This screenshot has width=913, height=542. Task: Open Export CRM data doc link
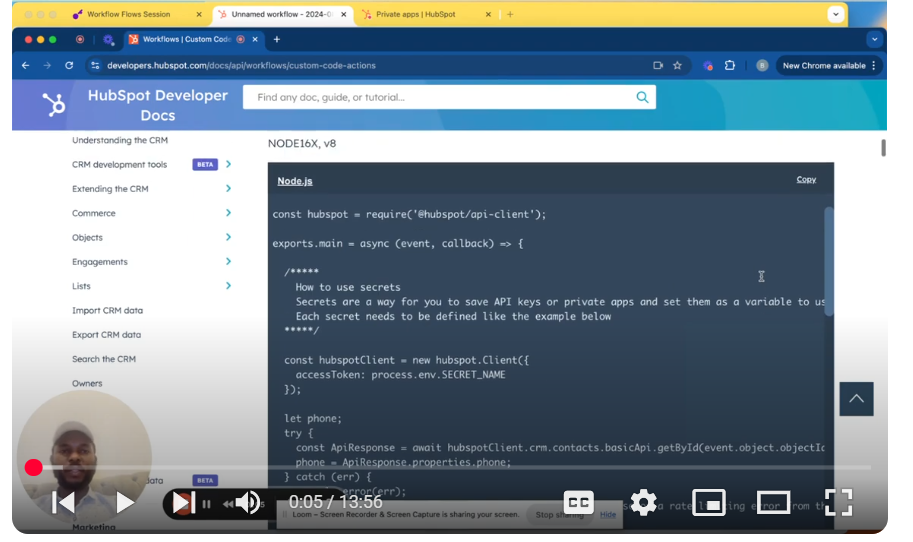pyautogui.click(x=107, y=335)
